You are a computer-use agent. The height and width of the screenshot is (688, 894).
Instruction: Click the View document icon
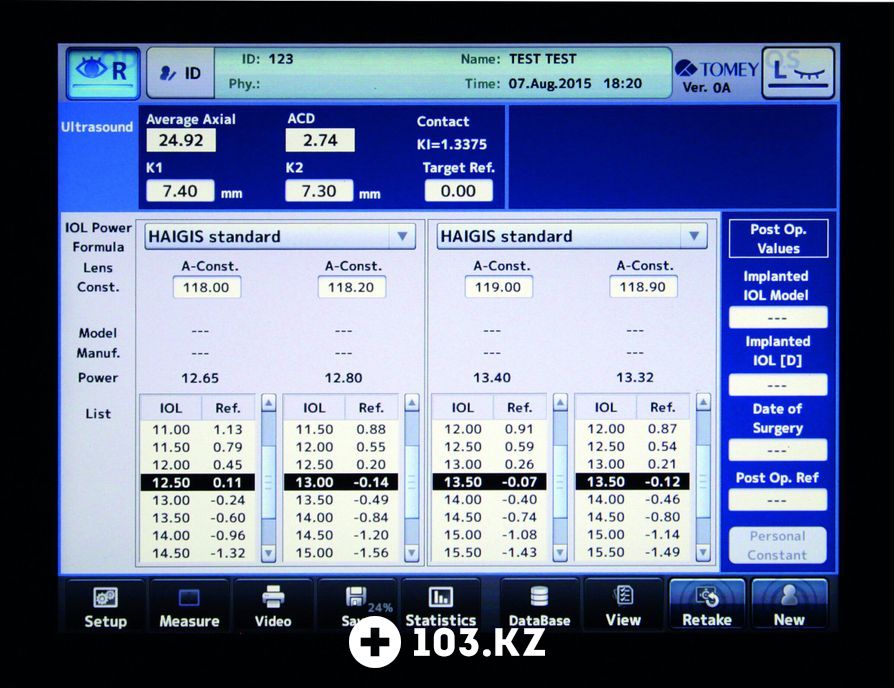(x=623, y=606)
